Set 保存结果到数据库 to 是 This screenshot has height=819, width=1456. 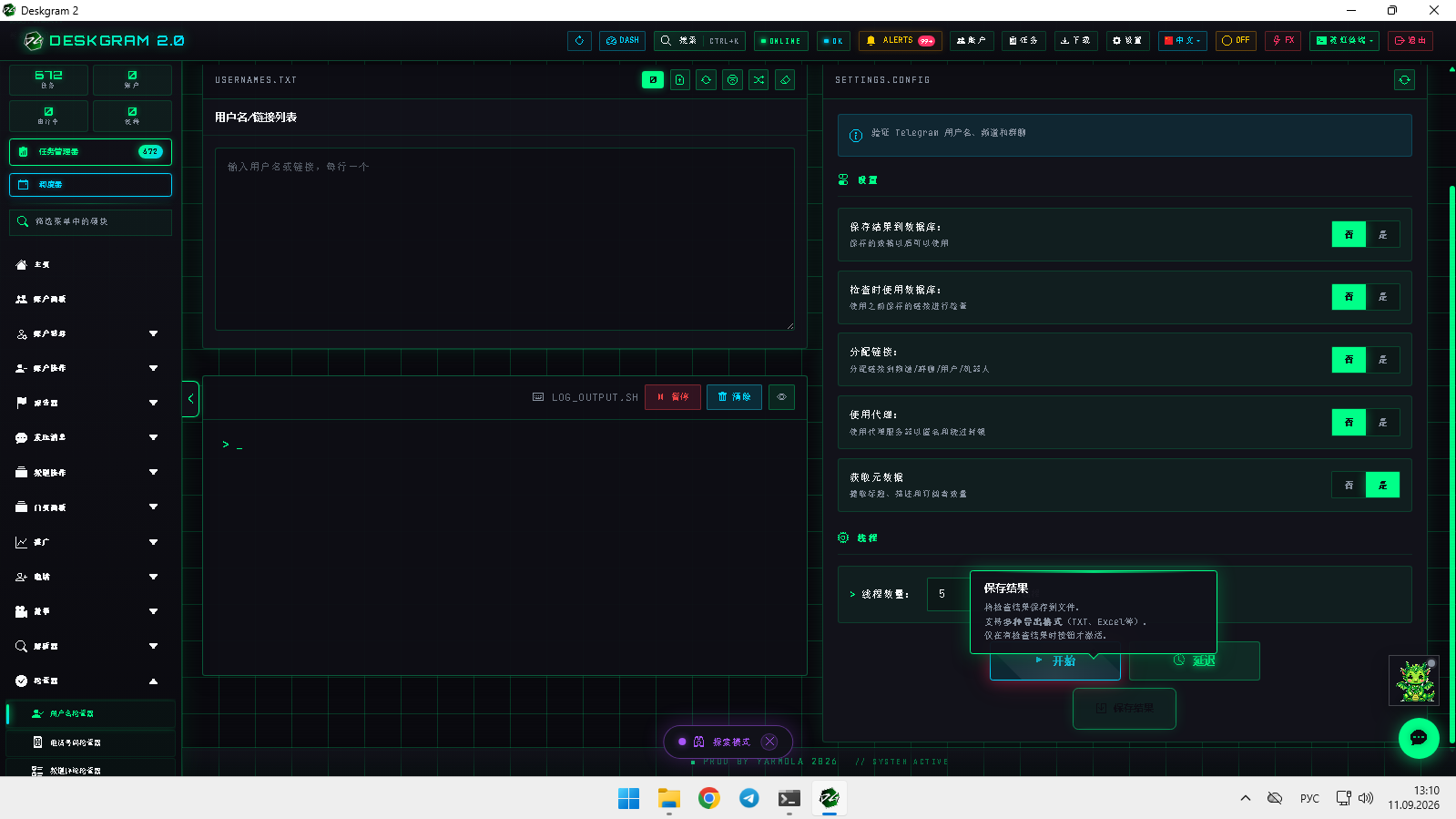1382,235
